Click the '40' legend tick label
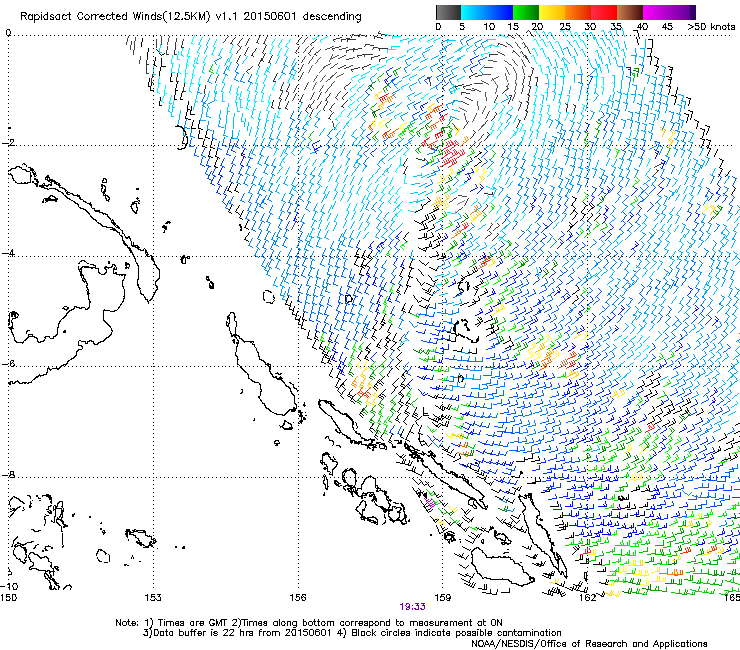This screenshot has width=740, height=650. coord(642,27)
